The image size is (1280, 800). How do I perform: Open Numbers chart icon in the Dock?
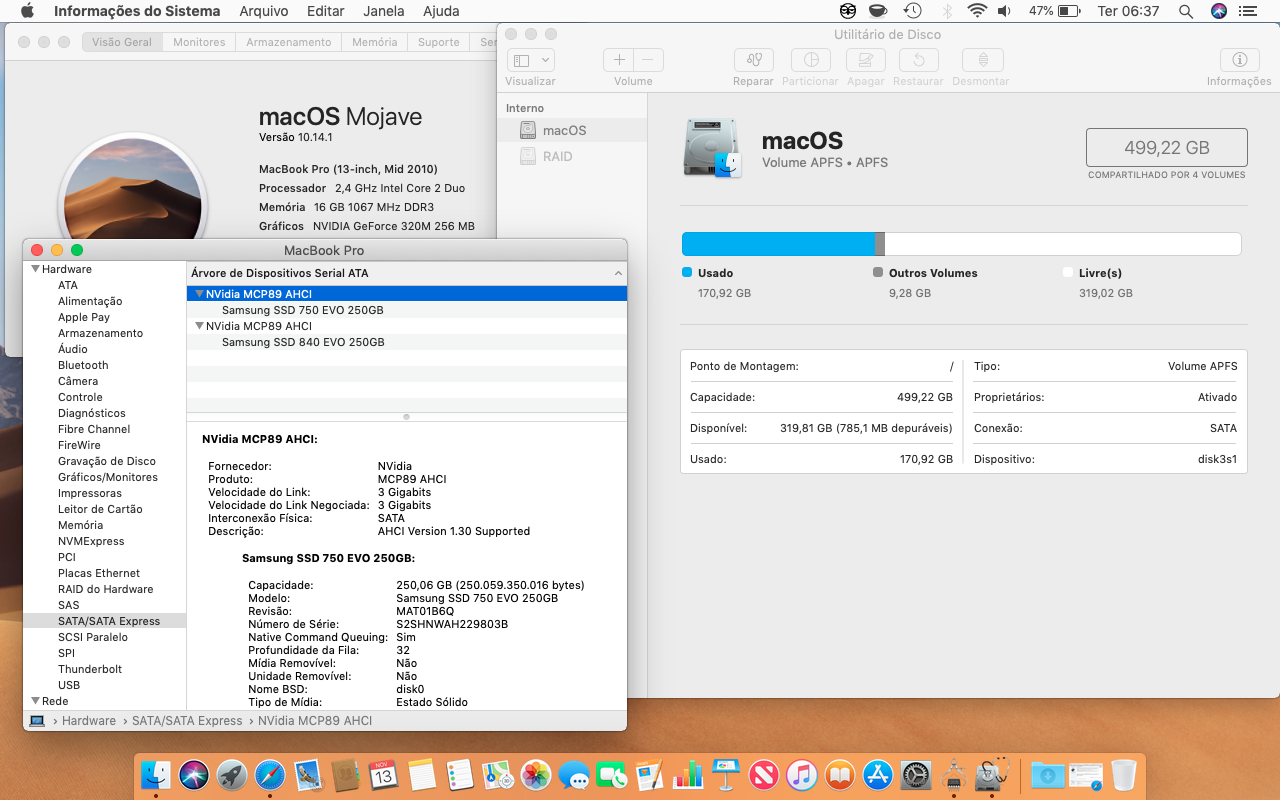coord(688,774)
